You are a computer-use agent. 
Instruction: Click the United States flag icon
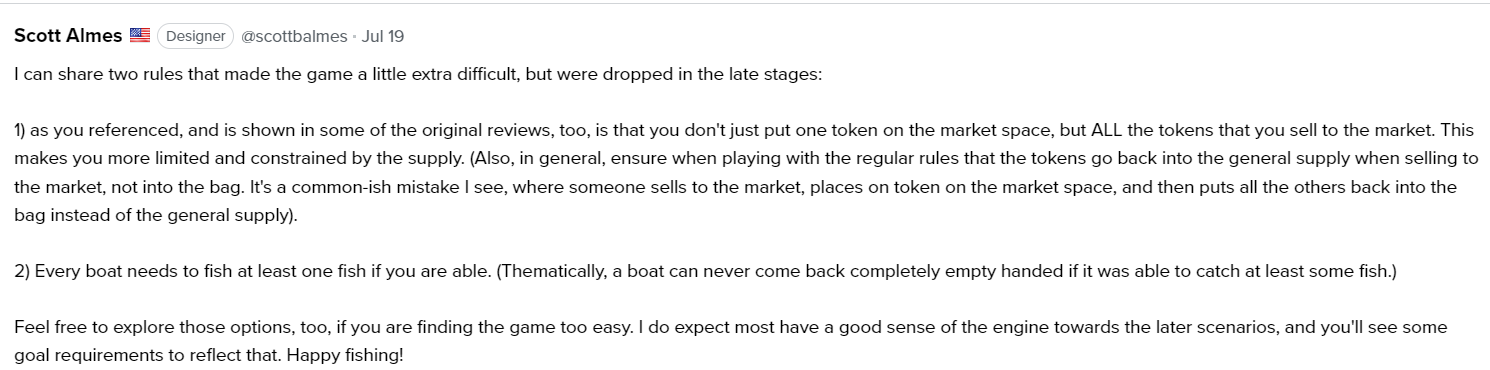[140, 36]
